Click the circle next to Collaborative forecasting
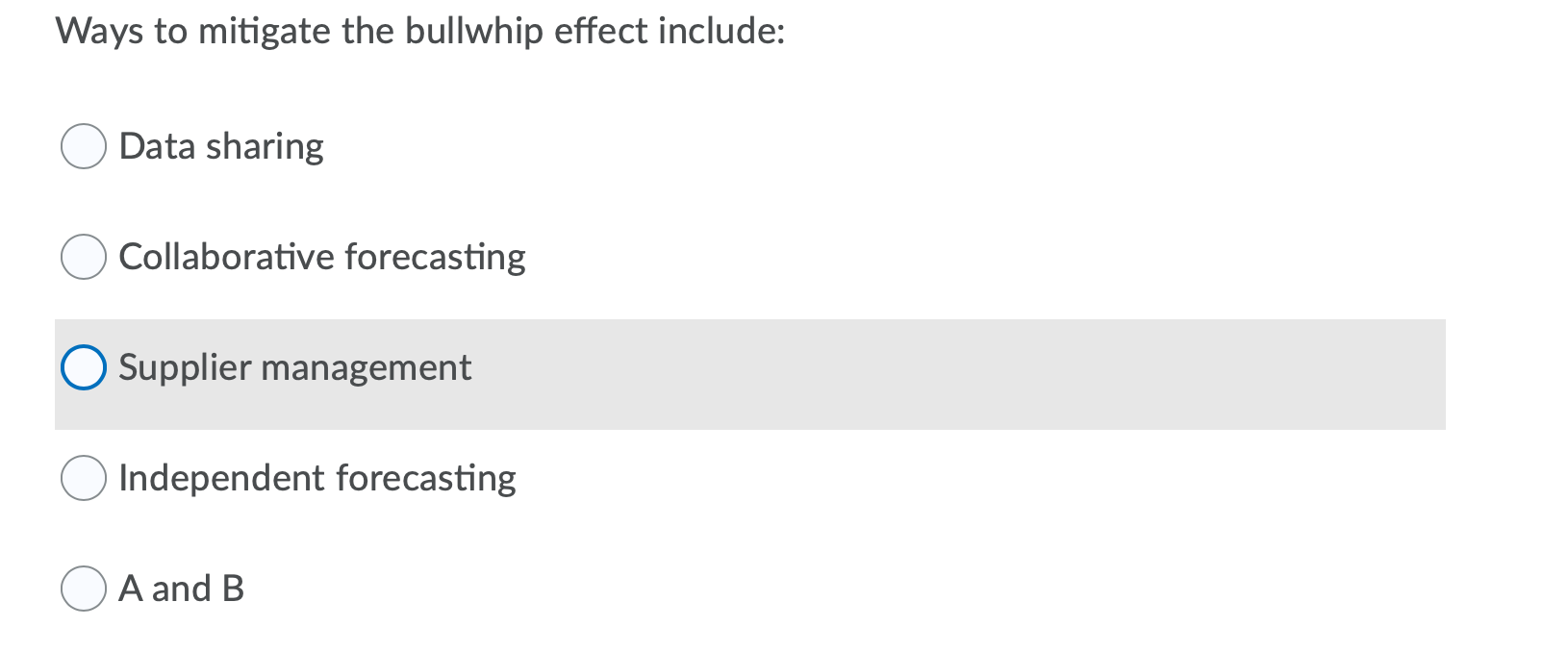Screen dimensions: 1568x652 pos(84,256)
